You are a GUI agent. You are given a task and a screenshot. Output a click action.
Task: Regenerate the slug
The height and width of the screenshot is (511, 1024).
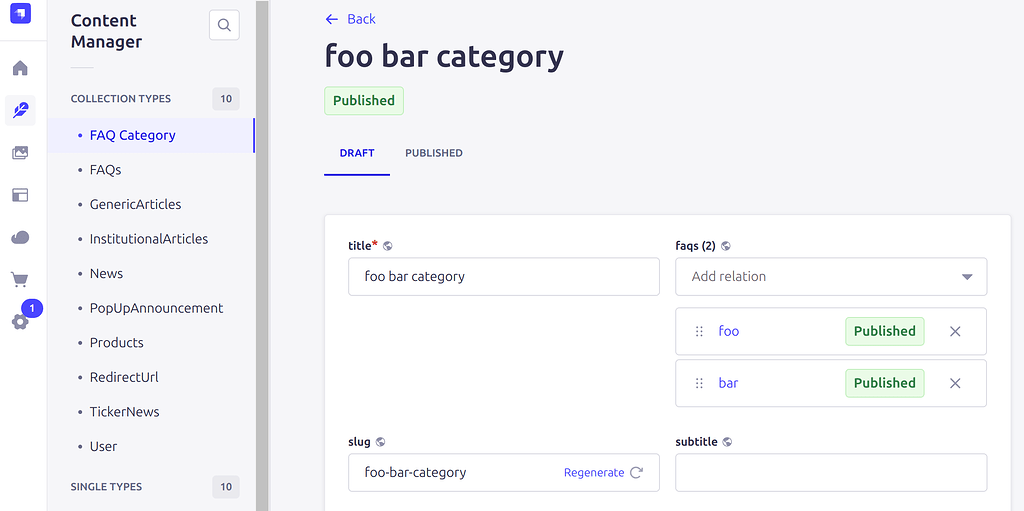(x=603, y=472)
